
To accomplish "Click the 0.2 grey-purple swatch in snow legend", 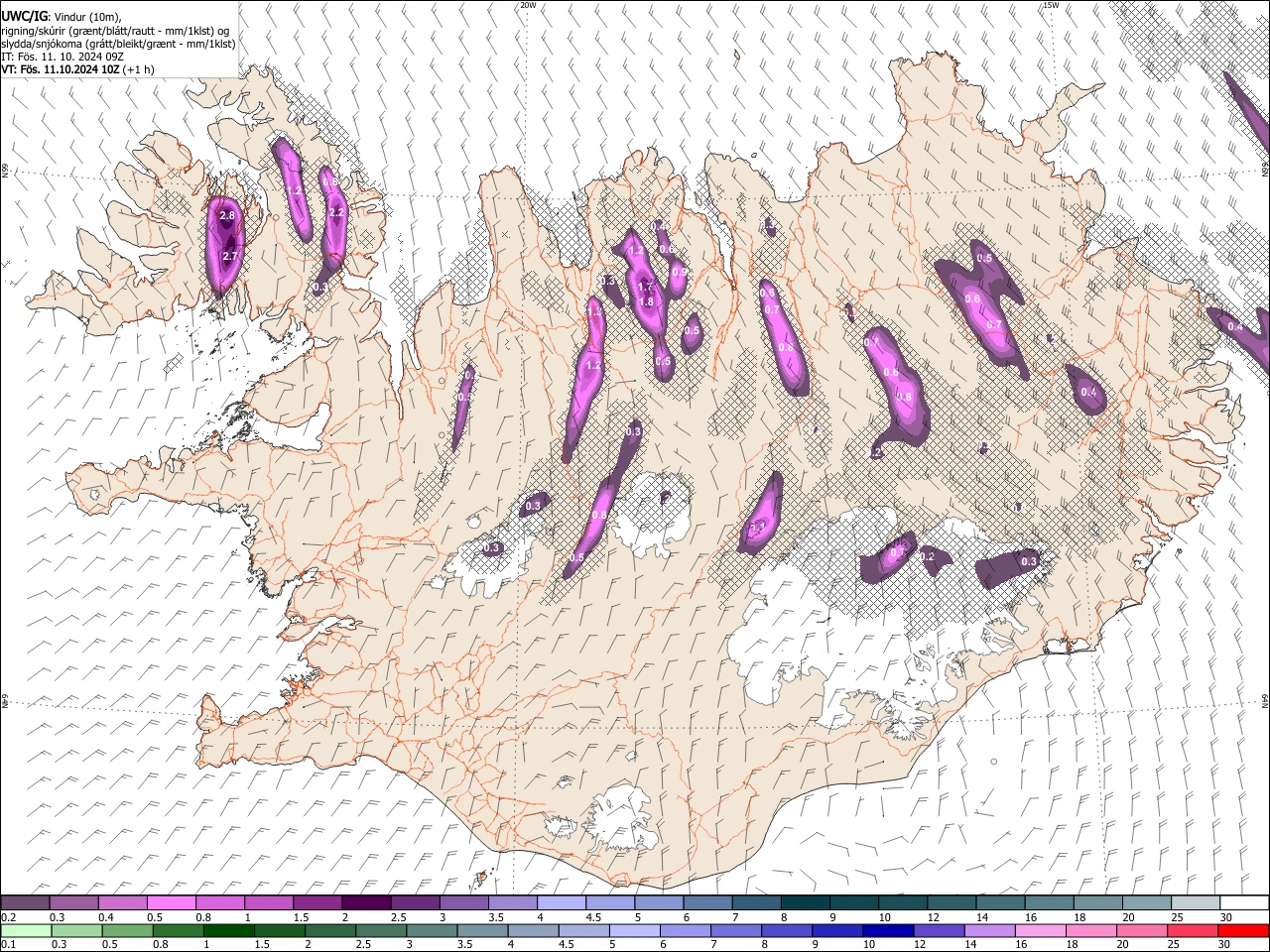I will [25, 903].
